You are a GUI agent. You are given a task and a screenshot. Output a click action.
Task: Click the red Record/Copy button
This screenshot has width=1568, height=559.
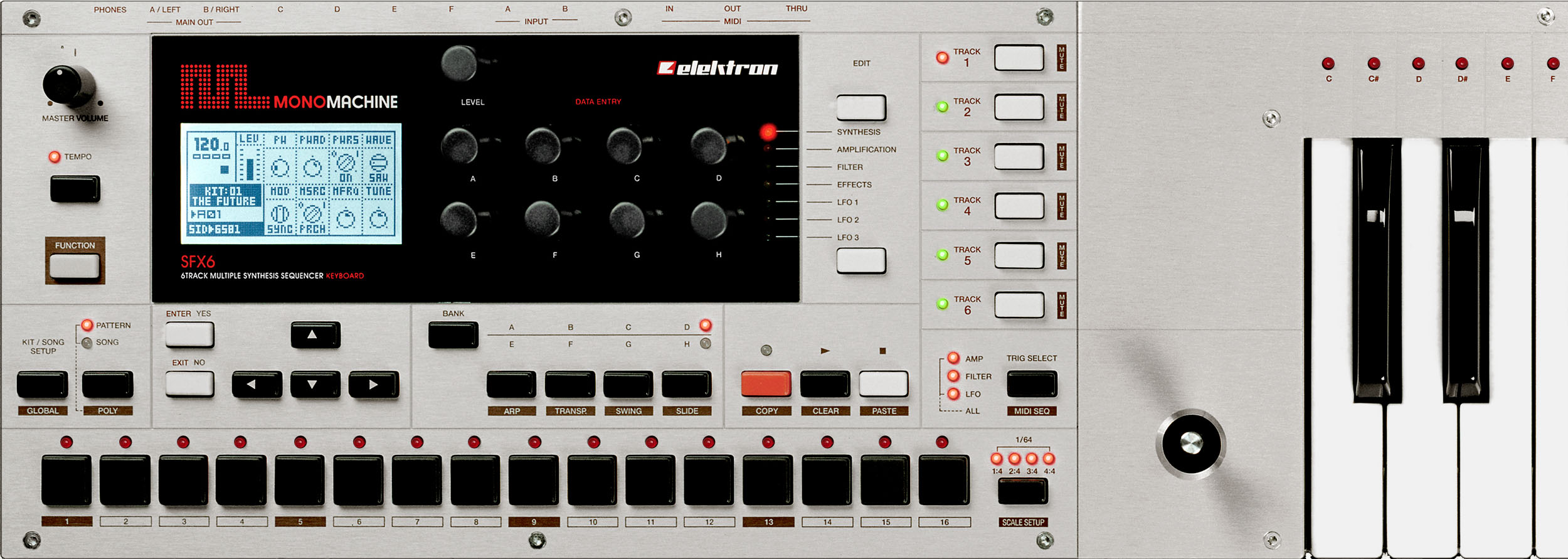pyautogui.click(x=766, y=383)
